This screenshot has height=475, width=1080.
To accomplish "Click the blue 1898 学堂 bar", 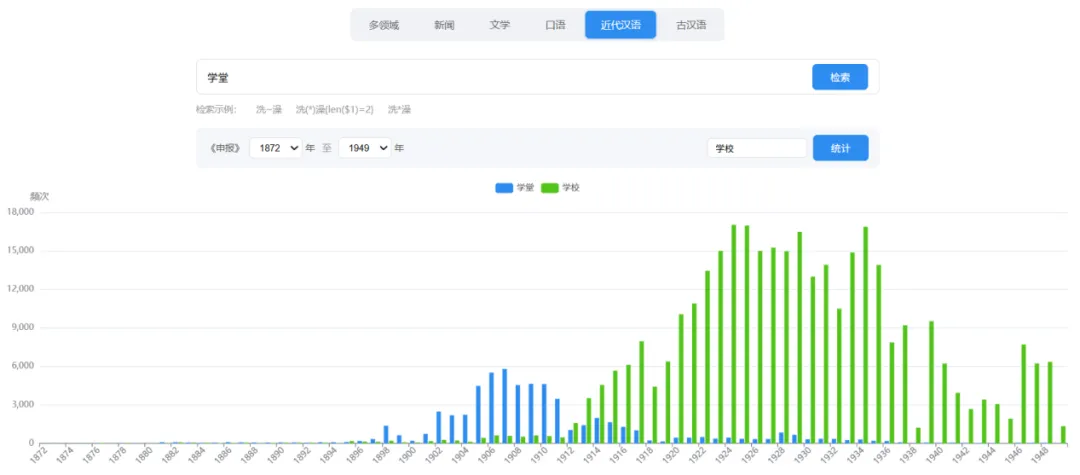I will (x=386, y=434).
